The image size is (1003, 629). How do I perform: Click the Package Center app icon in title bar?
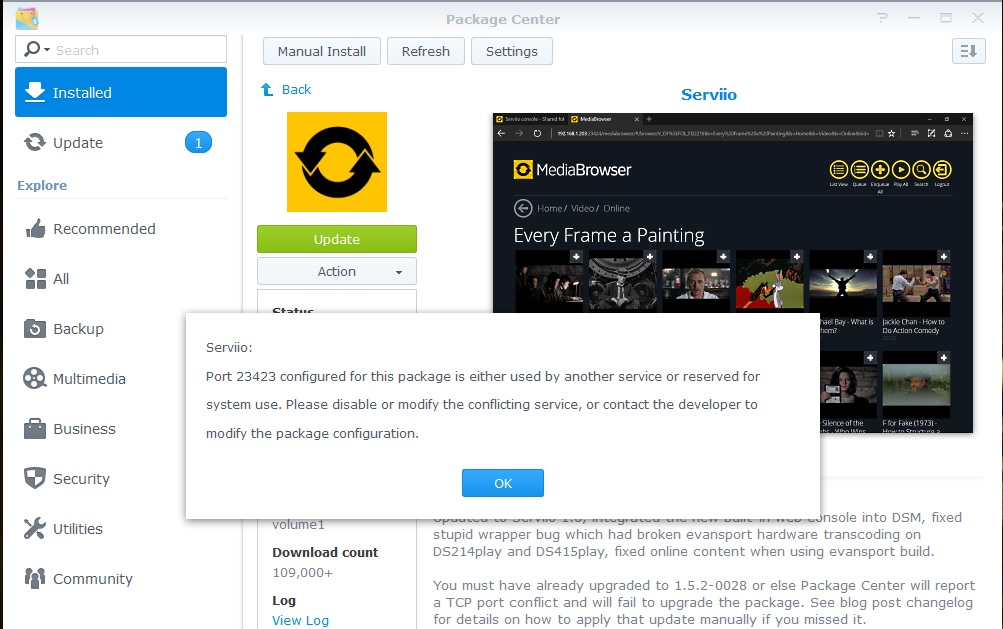pyautogui.click(x=27, y=19)
